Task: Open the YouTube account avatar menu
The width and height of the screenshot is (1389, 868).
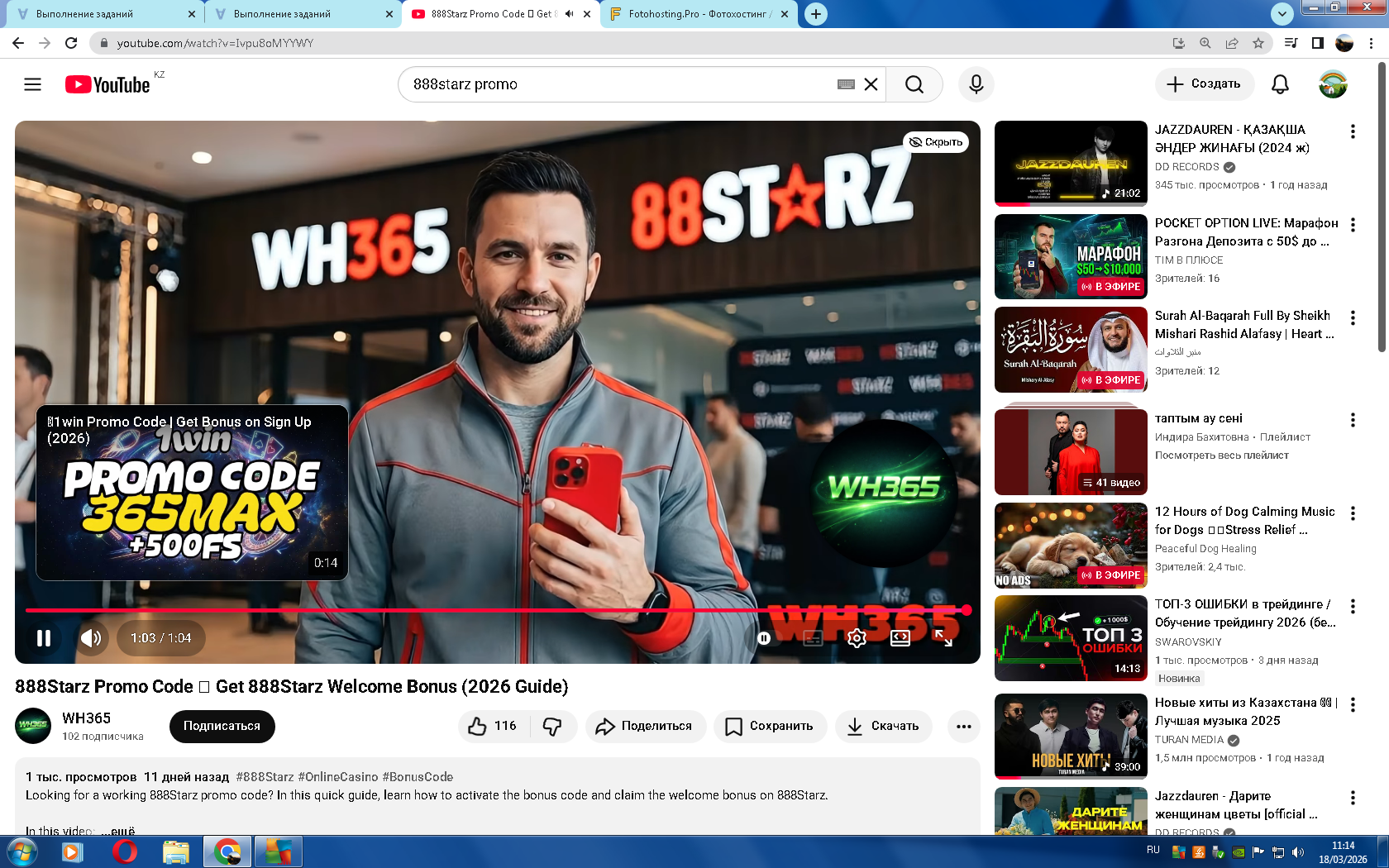Action: click(x=1333, y=84)
